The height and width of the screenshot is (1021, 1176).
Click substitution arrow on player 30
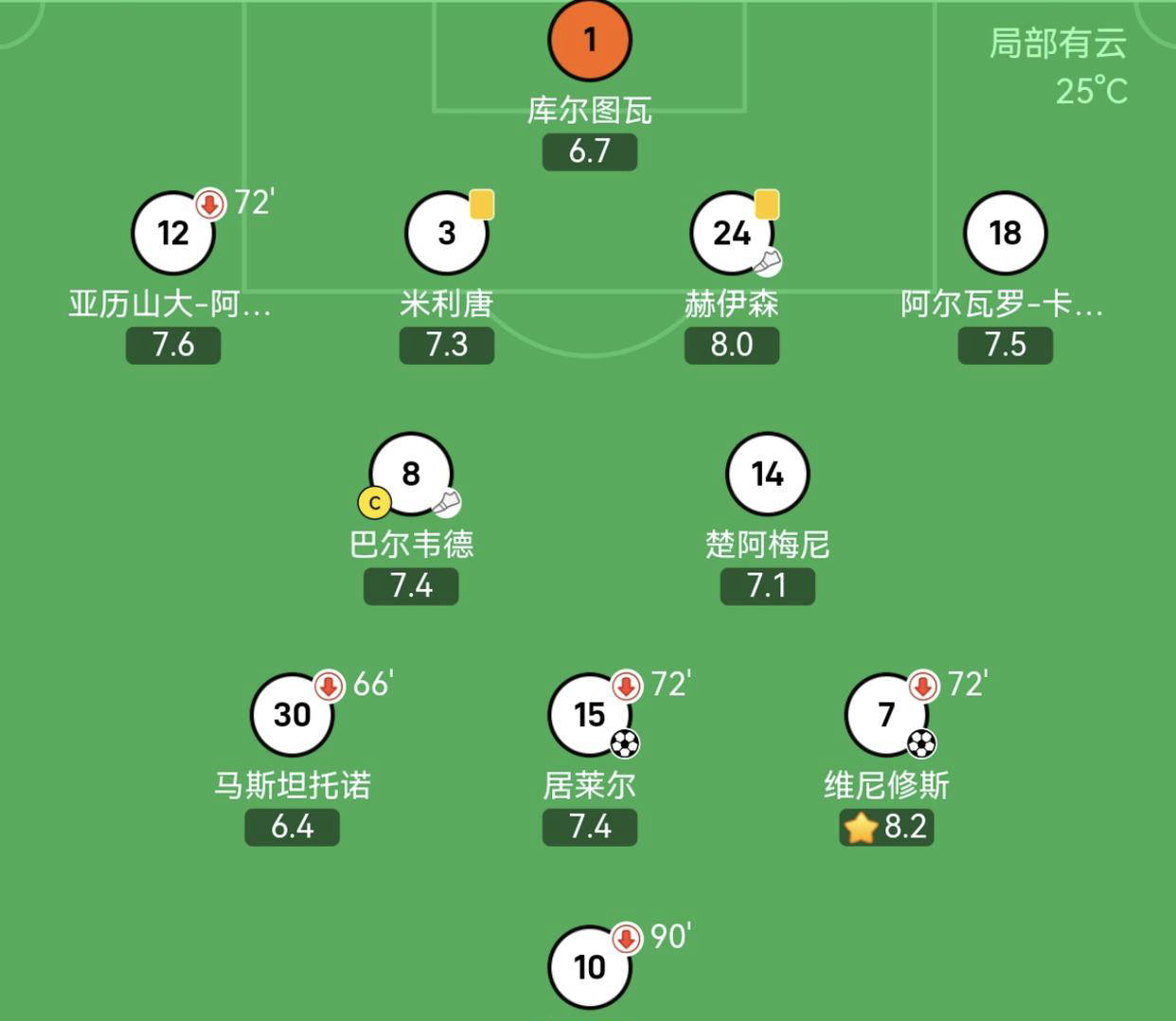[x=329, y=685]
